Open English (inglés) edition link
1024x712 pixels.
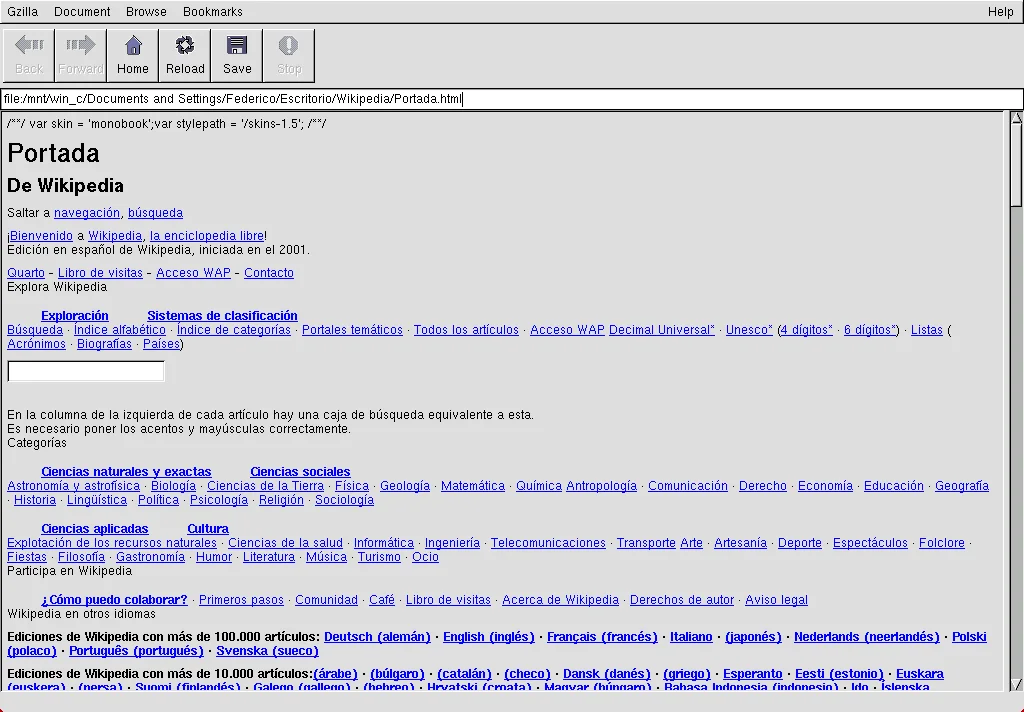tap(488, 637)
